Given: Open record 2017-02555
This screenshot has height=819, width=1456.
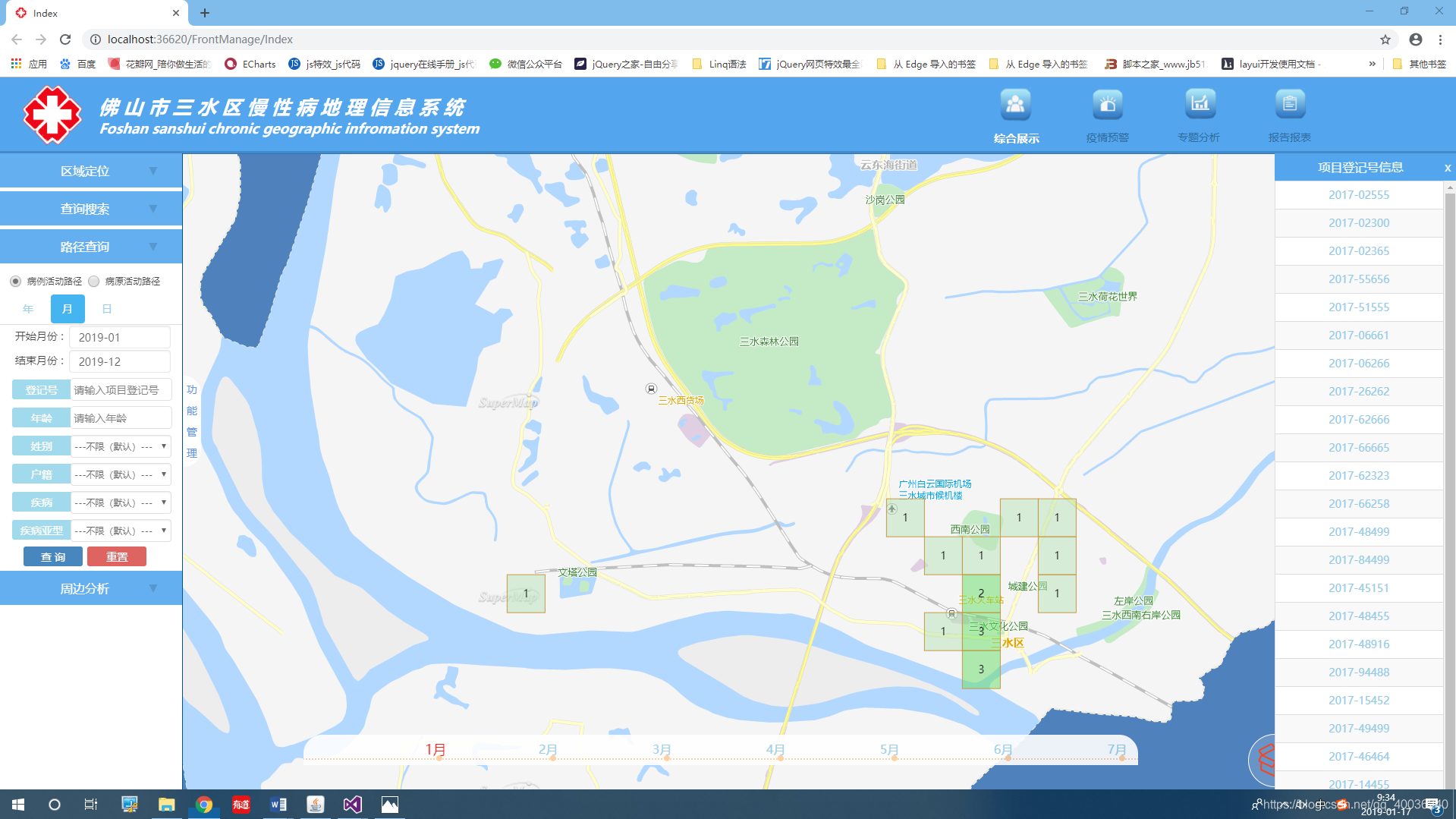Looking at the screenshot, I should click(1359, 195).
